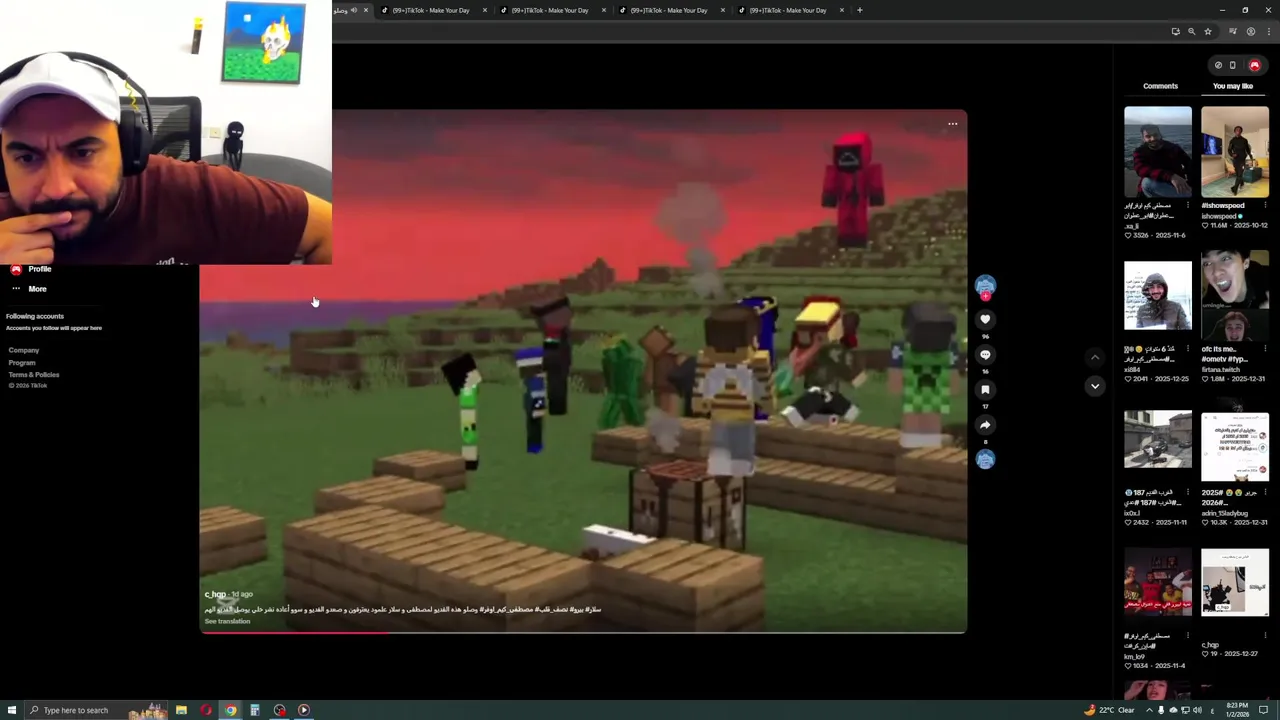Open the c_hgp username on the video

[x=215, y=594]
